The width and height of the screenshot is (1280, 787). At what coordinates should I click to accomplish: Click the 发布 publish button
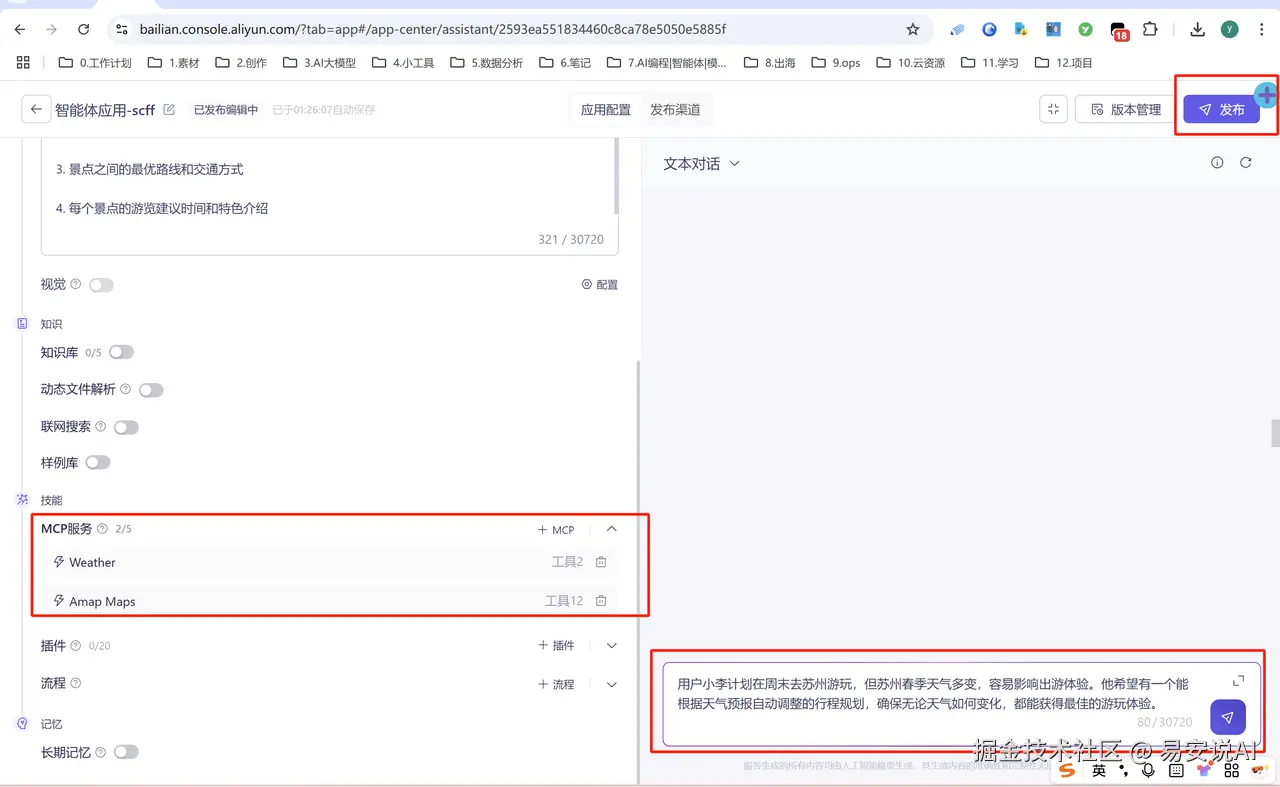point(1222,110)
